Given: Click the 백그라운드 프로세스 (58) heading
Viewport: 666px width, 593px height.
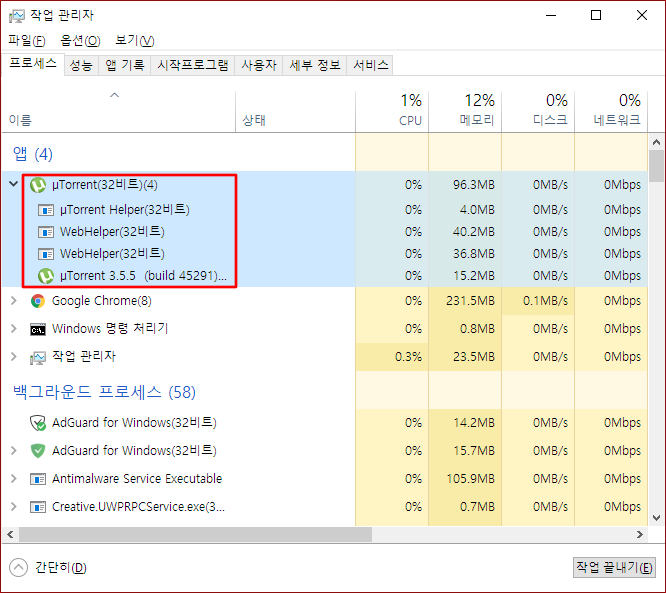Looking at the screenshot, I should click(x=104, y=392).
